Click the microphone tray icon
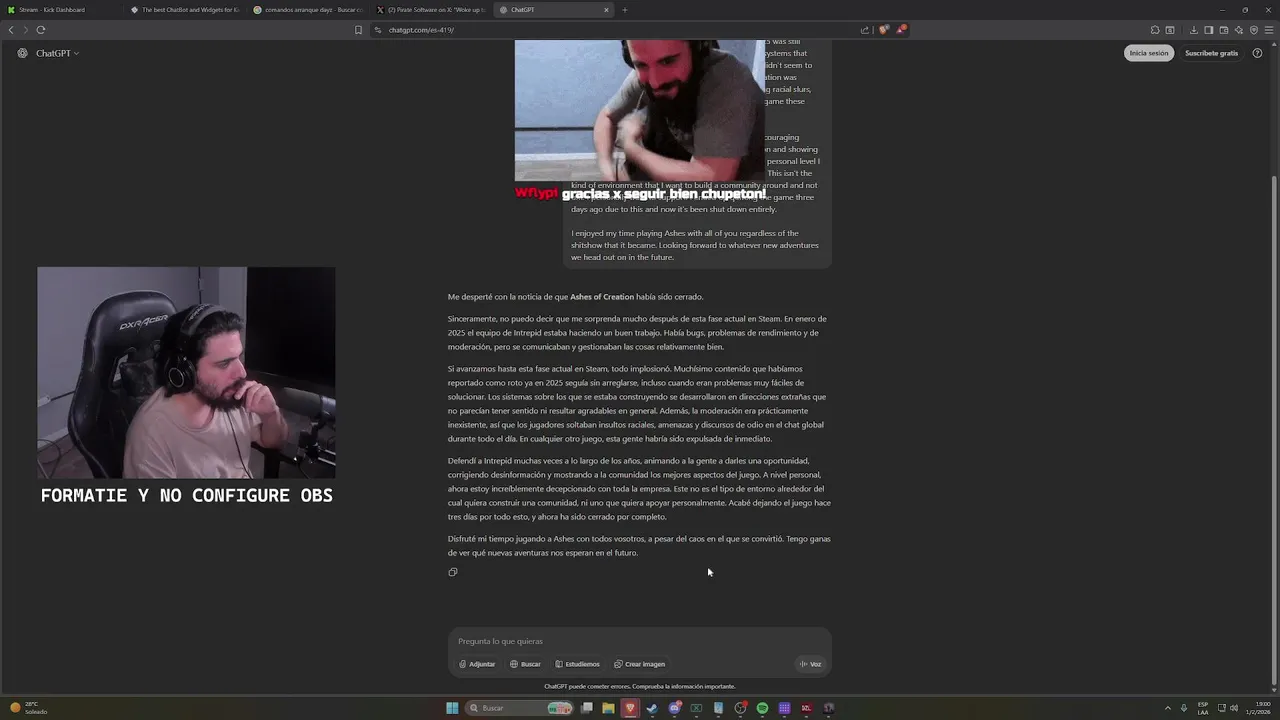This screenshot has width=1280, height=720. (1184, 708)
